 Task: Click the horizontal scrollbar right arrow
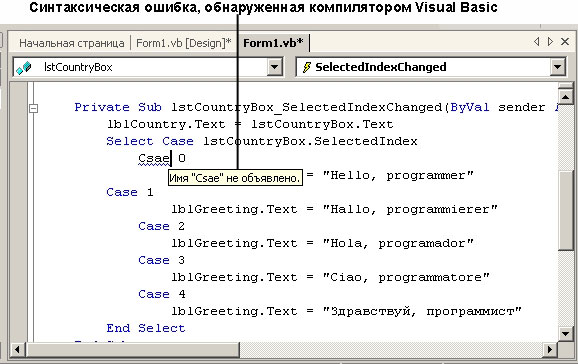(x=550, y=349)
